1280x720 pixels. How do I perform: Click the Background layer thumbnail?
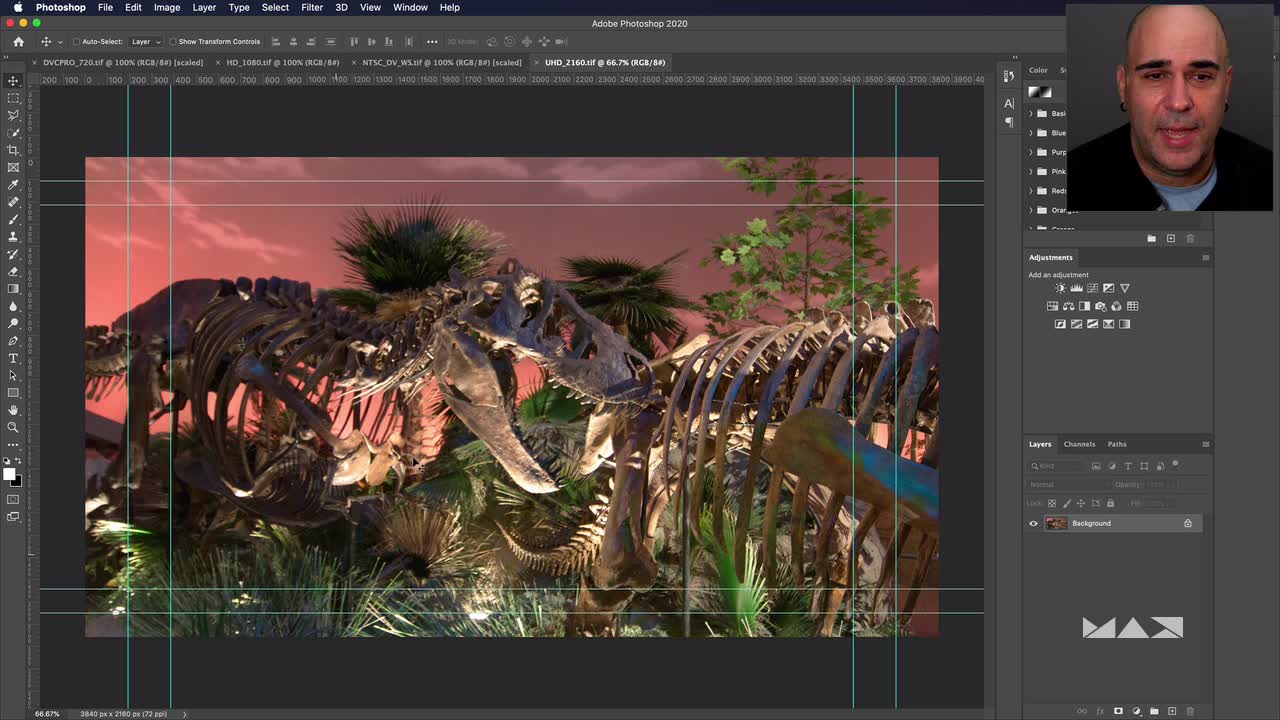pos(1056,523)
